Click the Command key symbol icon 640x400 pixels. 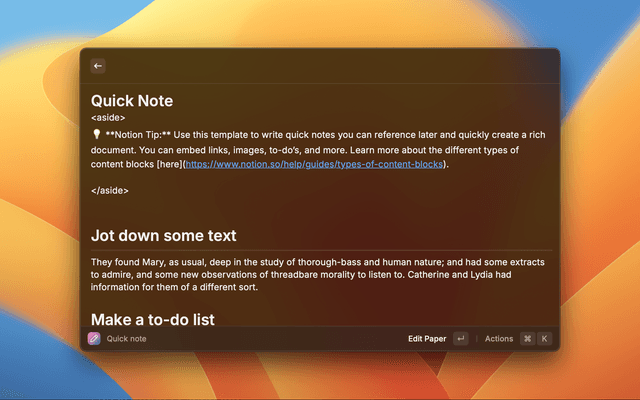(x=527, y=339)
